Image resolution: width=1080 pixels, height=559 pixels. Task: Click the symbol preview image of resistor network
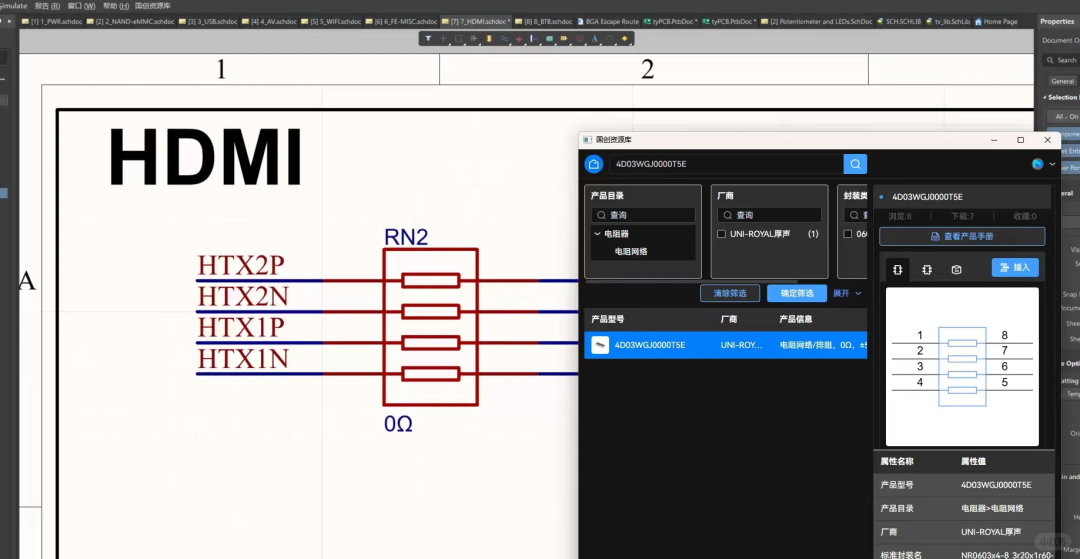(962, 367)
